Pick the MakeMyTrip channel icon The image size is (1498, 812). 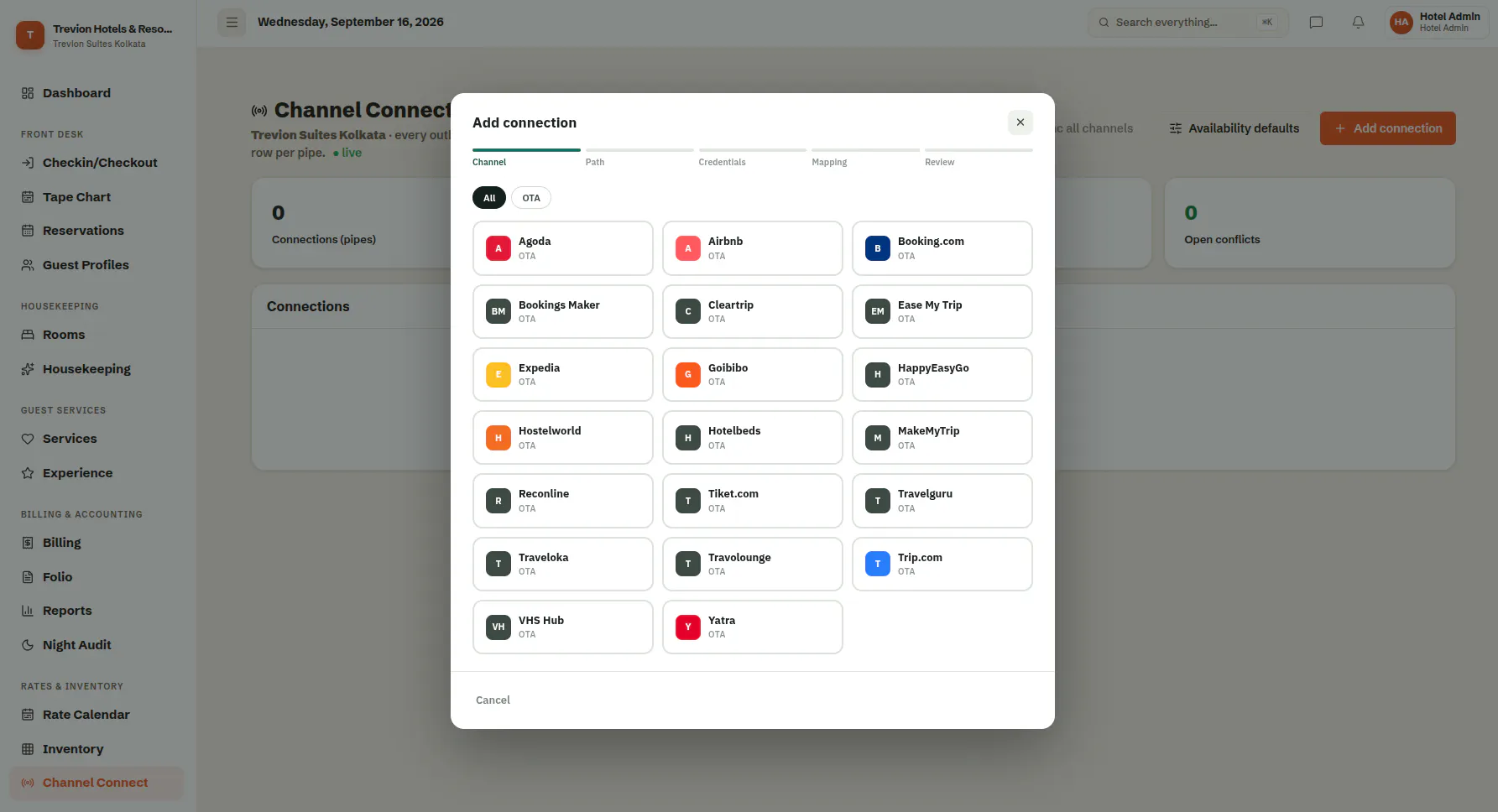pyautogui.click(x=878, y=438)
